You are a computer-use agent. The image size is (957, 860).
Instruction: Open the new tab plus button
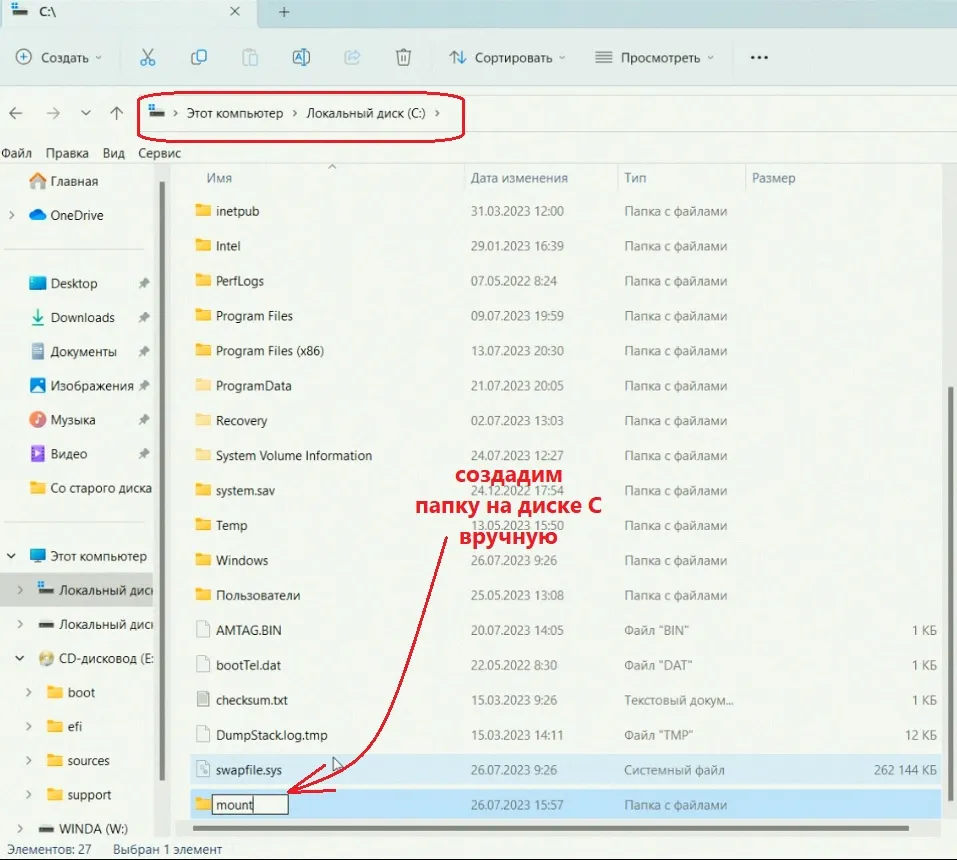(284, 12)
